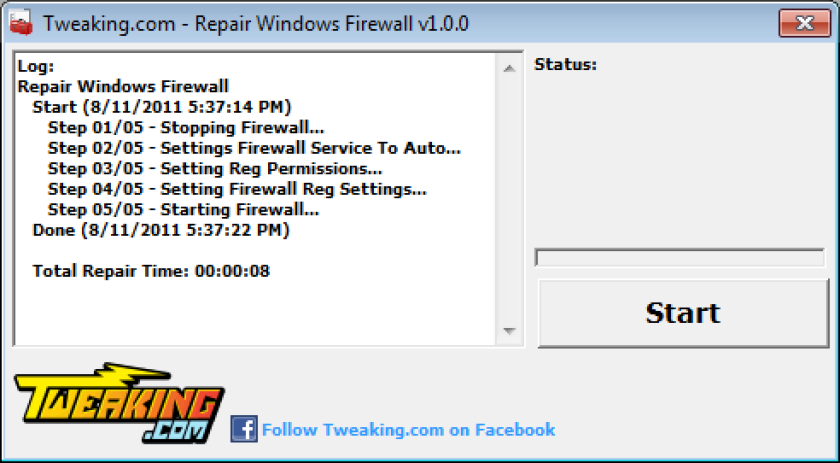The height and width of the screenshot is (463, 840).
Task: Select the Step 03/05 Setting Reg Permissions line
Action: [215, 168]
